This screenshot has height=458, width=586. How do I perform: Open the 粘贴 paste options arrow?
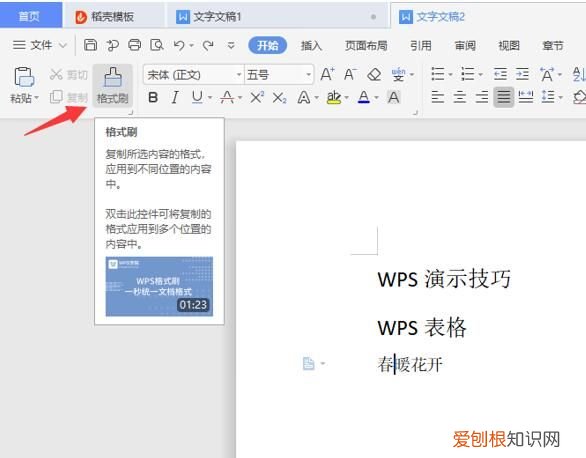click(x=37, y=98)
